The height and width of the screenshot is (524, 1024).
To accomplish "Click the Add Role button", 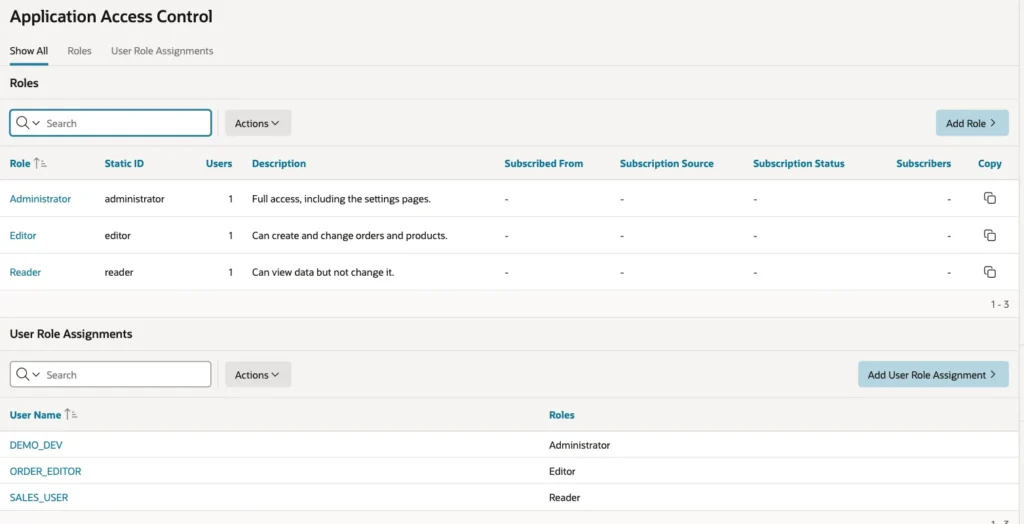I will tap(972, 123).
